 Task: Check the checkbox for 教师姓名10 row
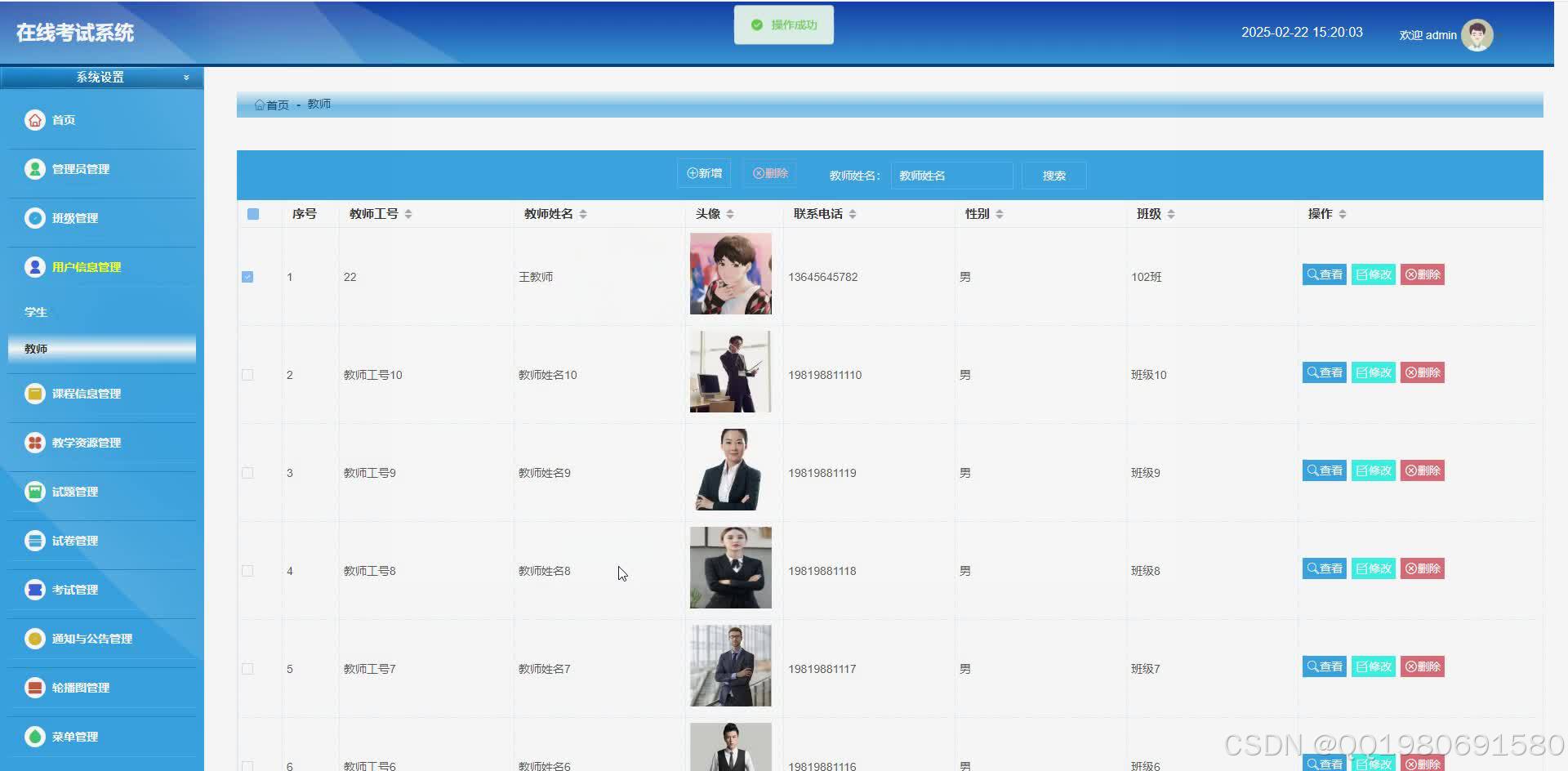coord(247,375)
